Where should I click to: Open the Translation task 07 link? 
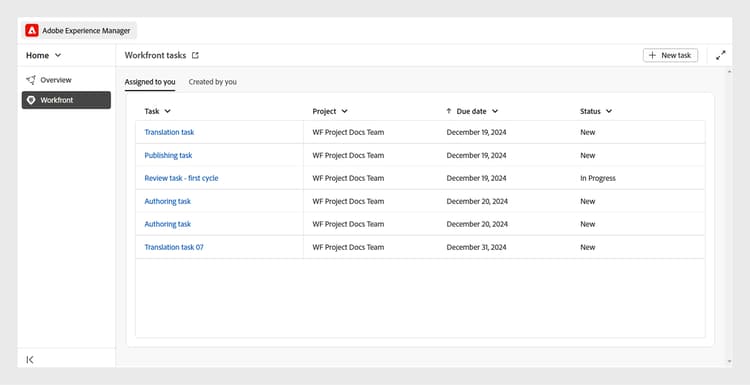pos(174,247)
